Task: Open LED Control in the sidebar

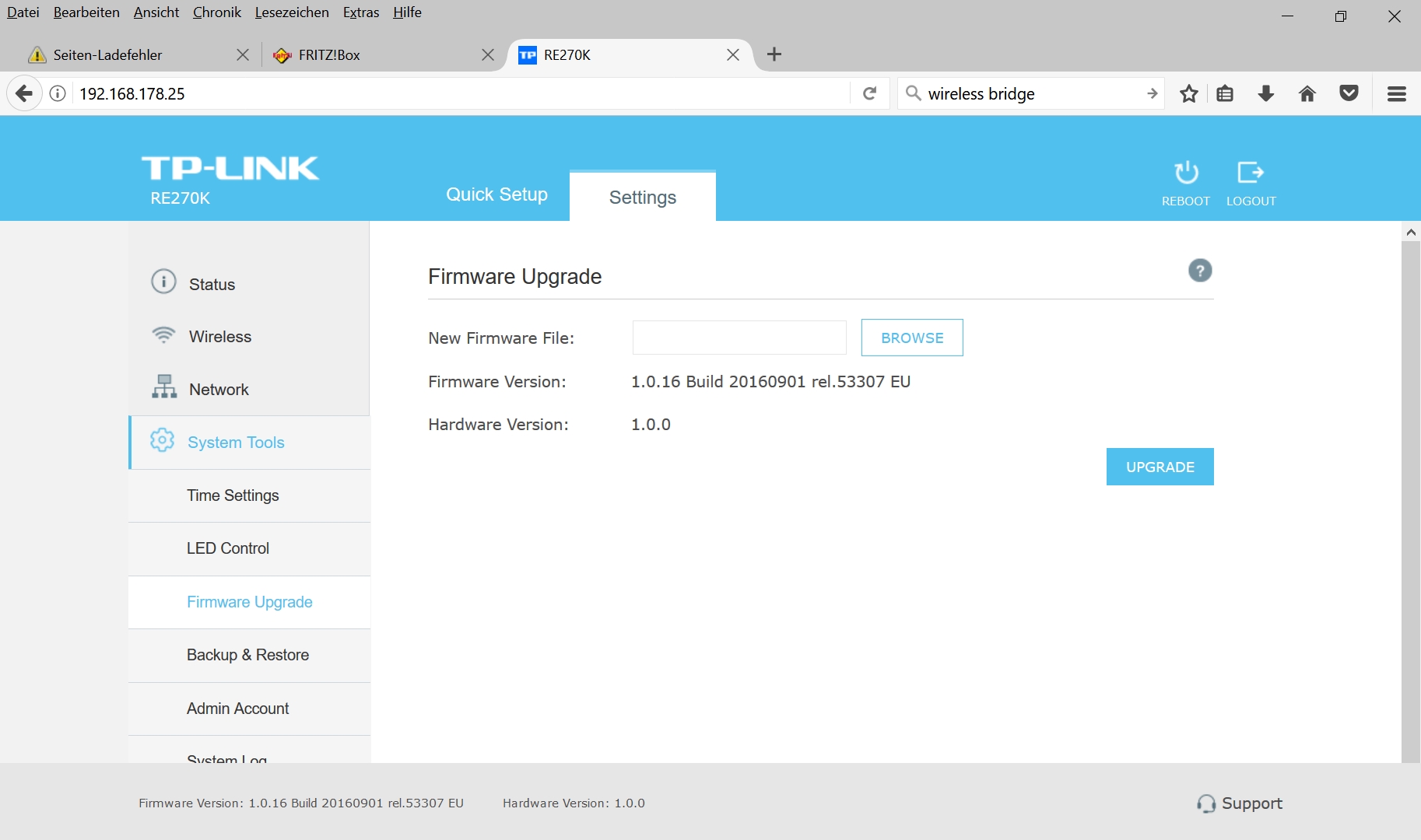Action: click(x=249, y=549)
